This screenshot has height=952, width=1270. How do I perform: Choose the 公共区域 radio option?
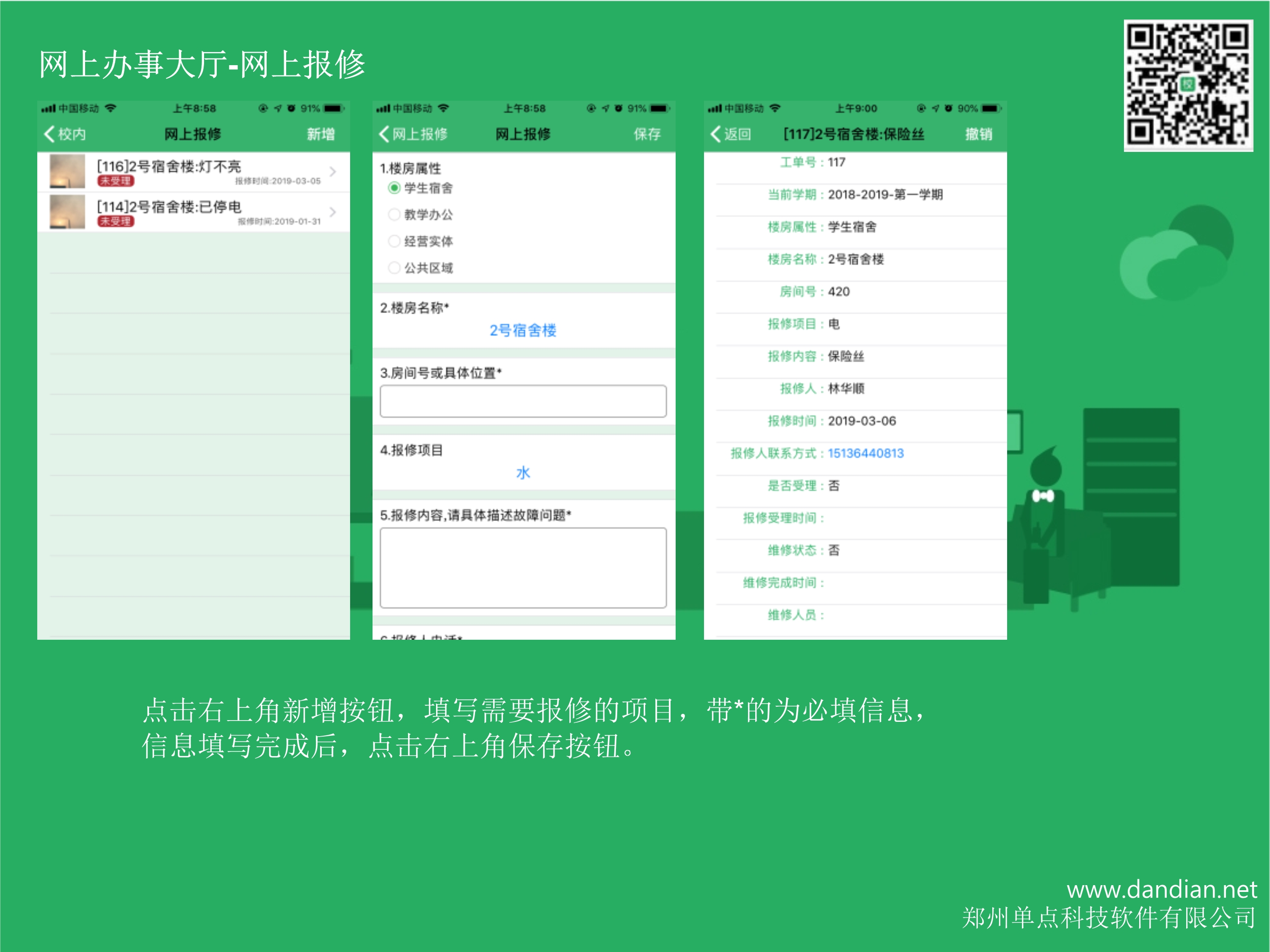coord(395,268)
